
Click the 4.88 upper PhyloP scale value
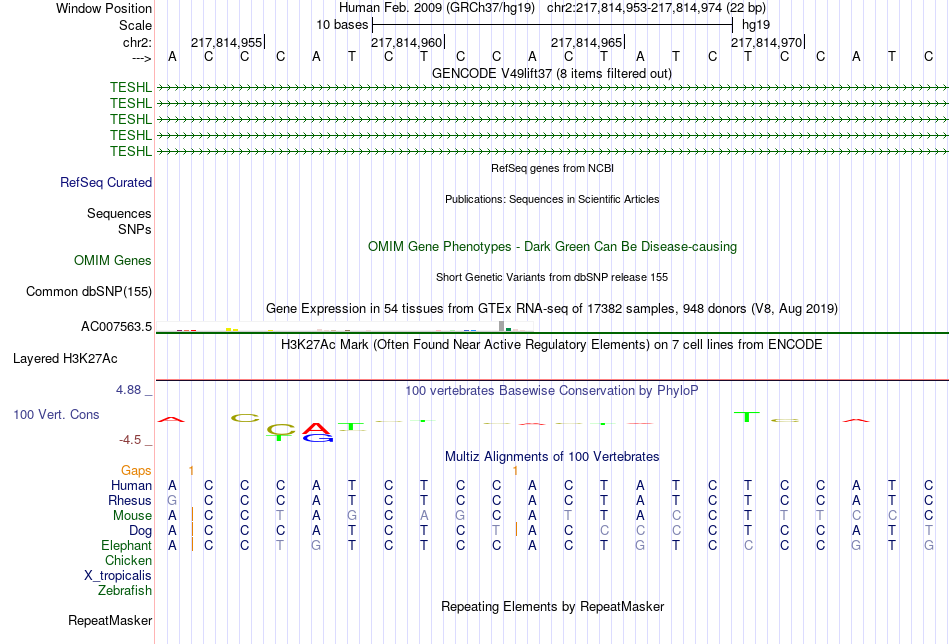[128, 390]
